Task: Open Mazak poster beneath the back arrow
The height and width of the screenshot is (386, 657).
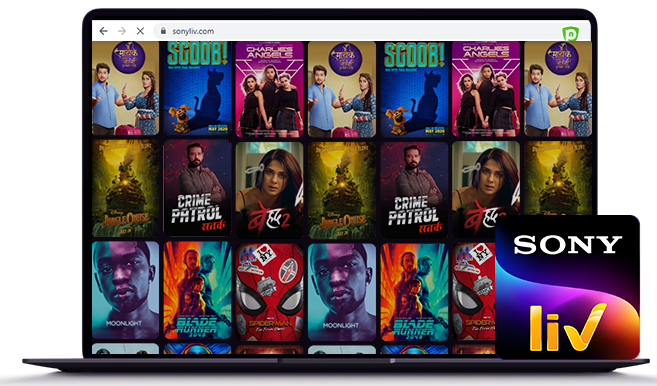Action: pos(126,88)
